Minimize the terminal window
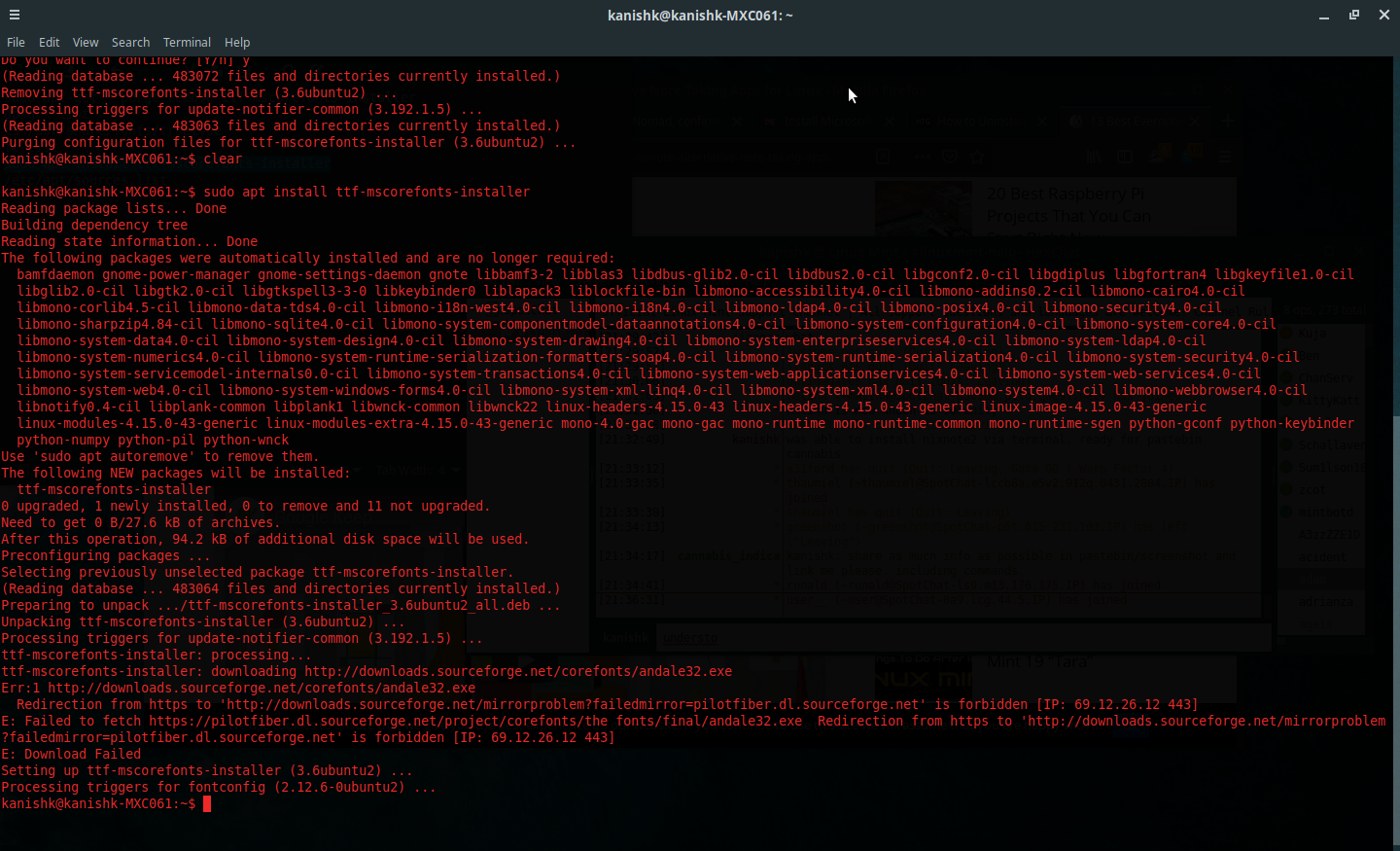This screenshot has height=851, width=1400. [x=1324, y=16]
